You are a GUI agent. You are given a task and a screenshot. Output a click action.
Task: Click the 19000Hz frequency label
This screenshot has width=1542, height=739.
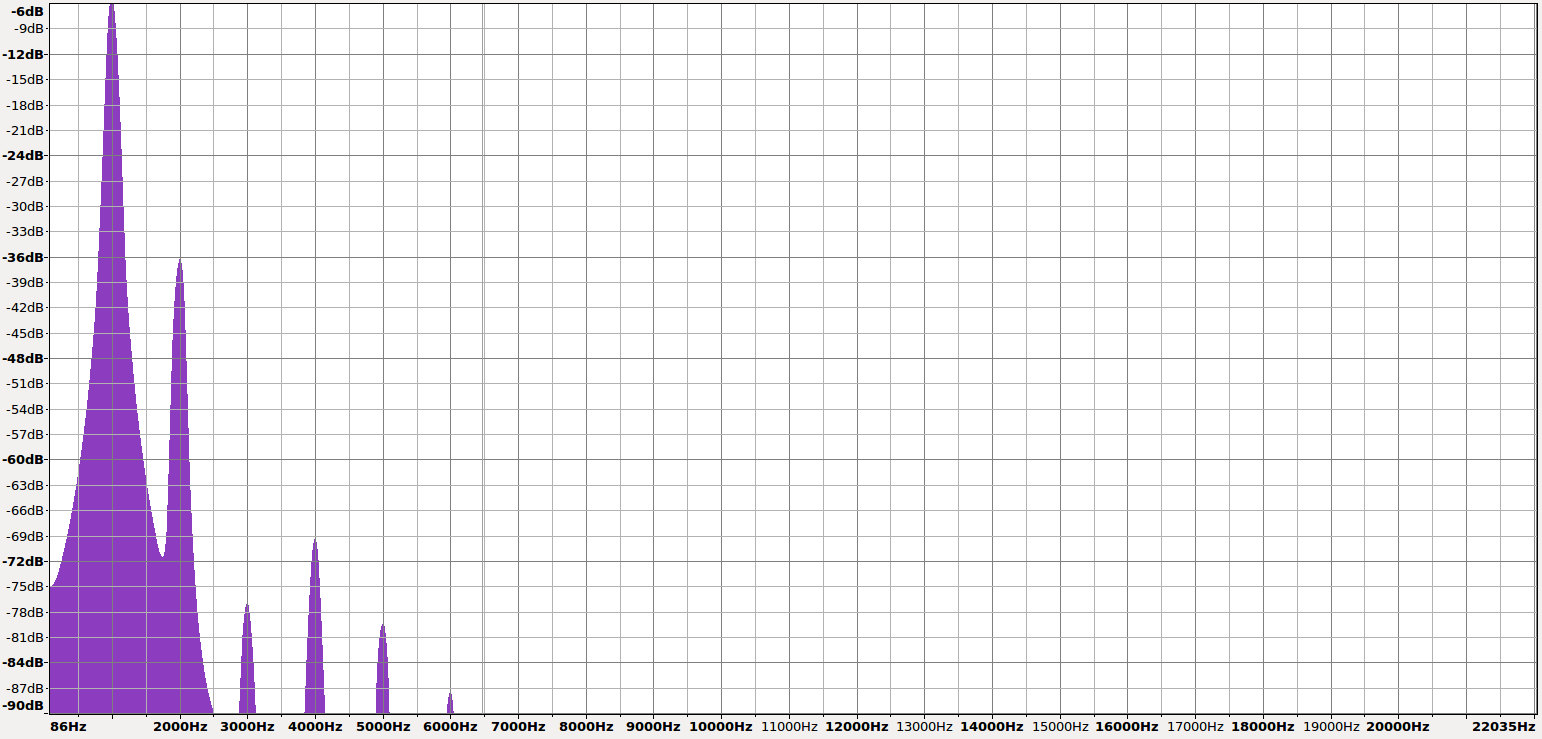pyautogui.click(x=1331, y=726)
